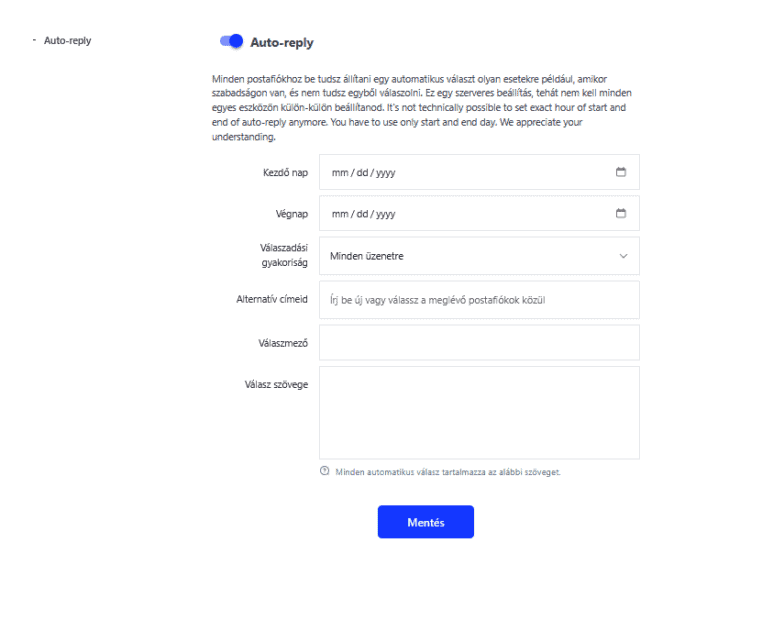
Task: Select the year segment of Kezdő nap
Action: click(386, 173)
